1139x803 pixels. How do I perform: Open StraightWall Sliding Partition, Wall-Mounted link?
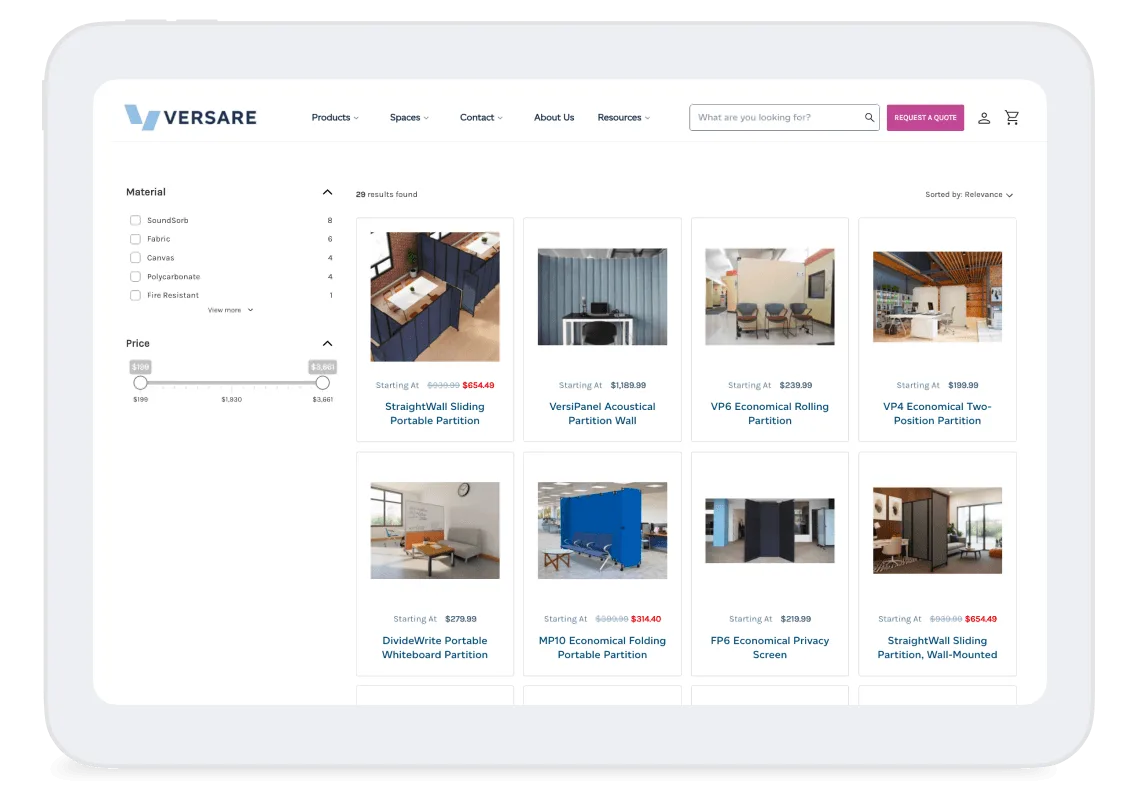pos(937,647)
